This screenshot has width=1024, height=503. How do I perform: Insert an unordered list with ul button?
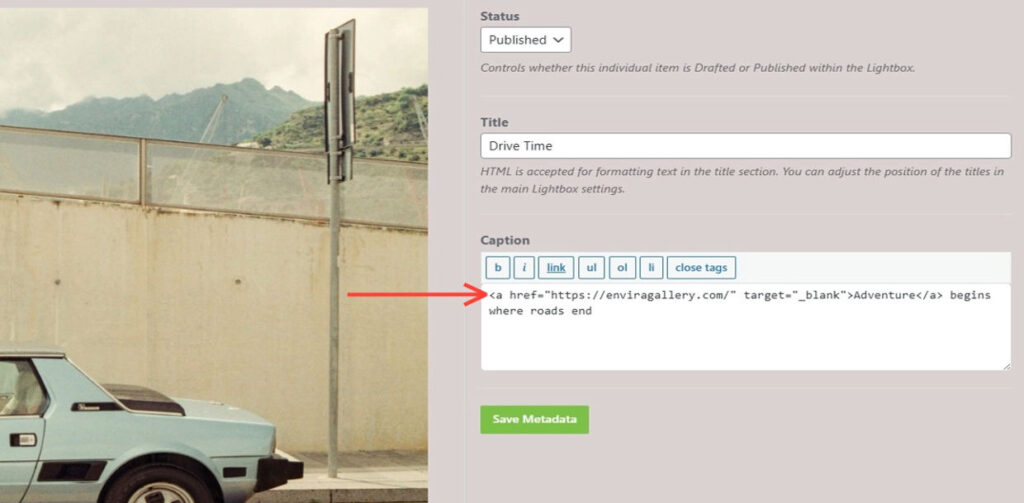pos(591,268)
